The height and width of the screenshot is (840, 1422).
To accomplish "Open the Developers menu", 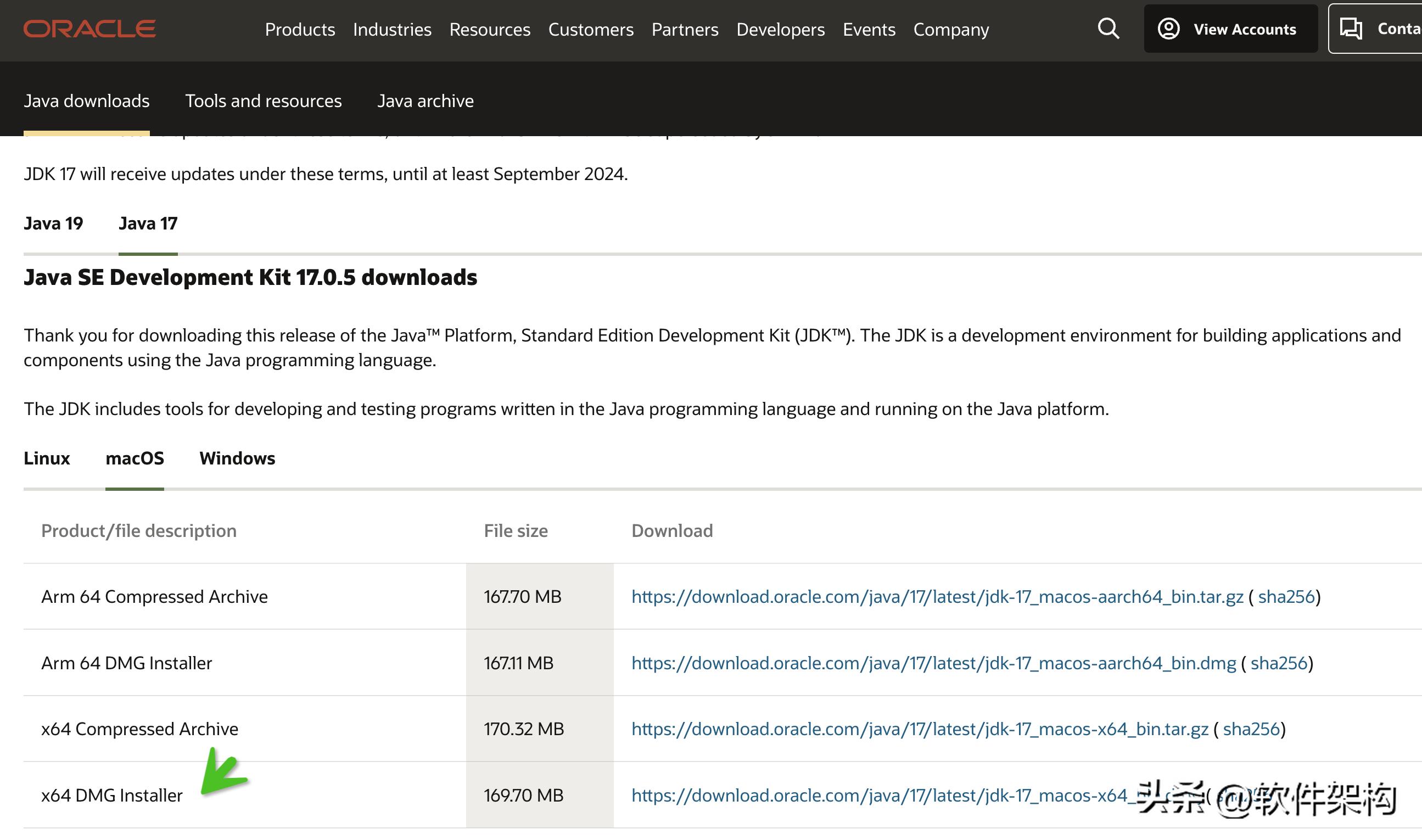I will tap(780, 30).
